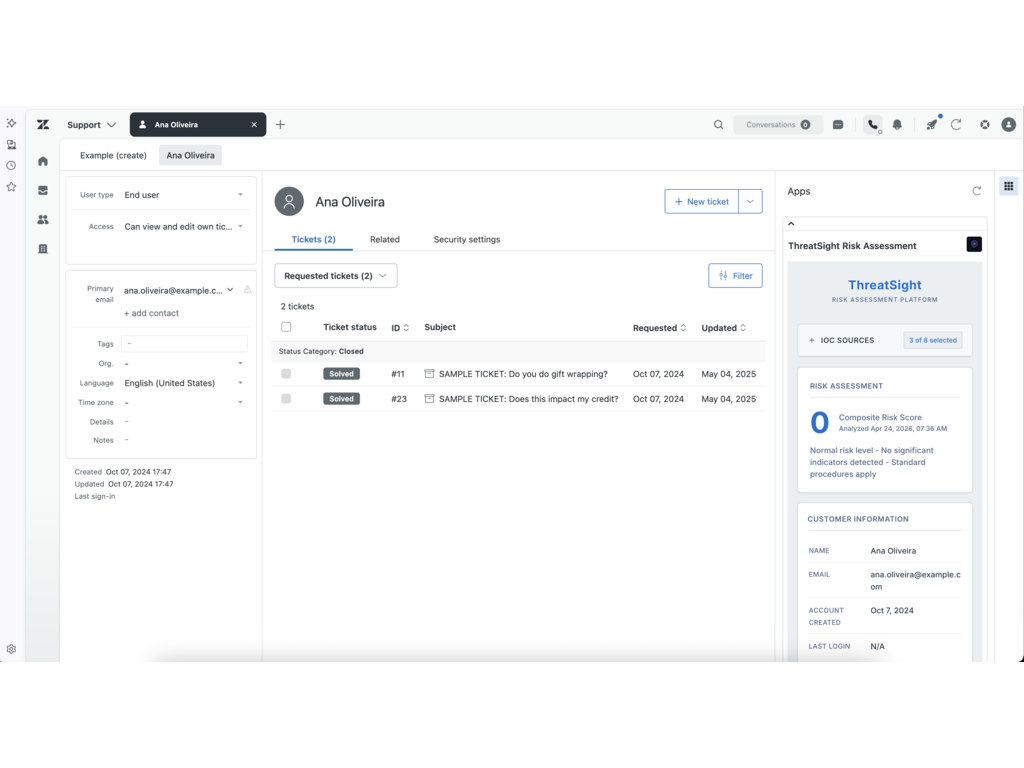1024x768 pixels.
Task: Open ticket about credit impact
Action: (x=528, y=399)
